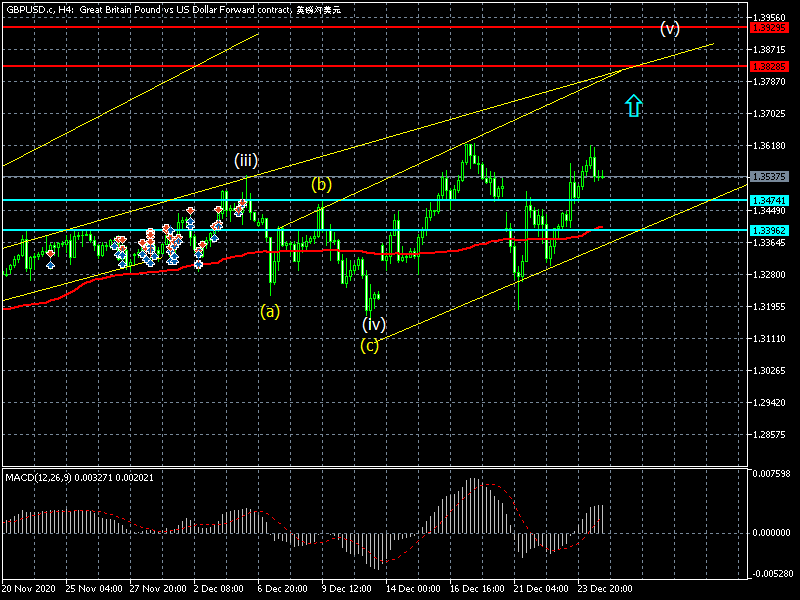Click the 1.39560 price axis value

tap(769, 18)
